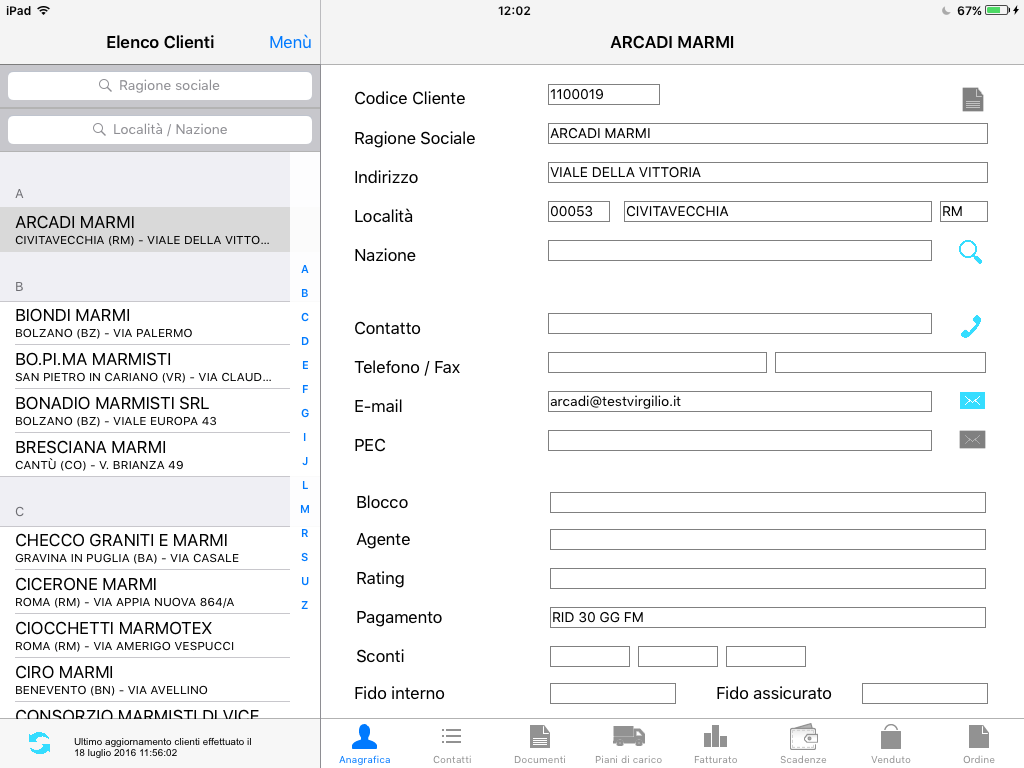
Task: Jump to letter C in index
Action: pyautogui.click(x=304, y=317)
